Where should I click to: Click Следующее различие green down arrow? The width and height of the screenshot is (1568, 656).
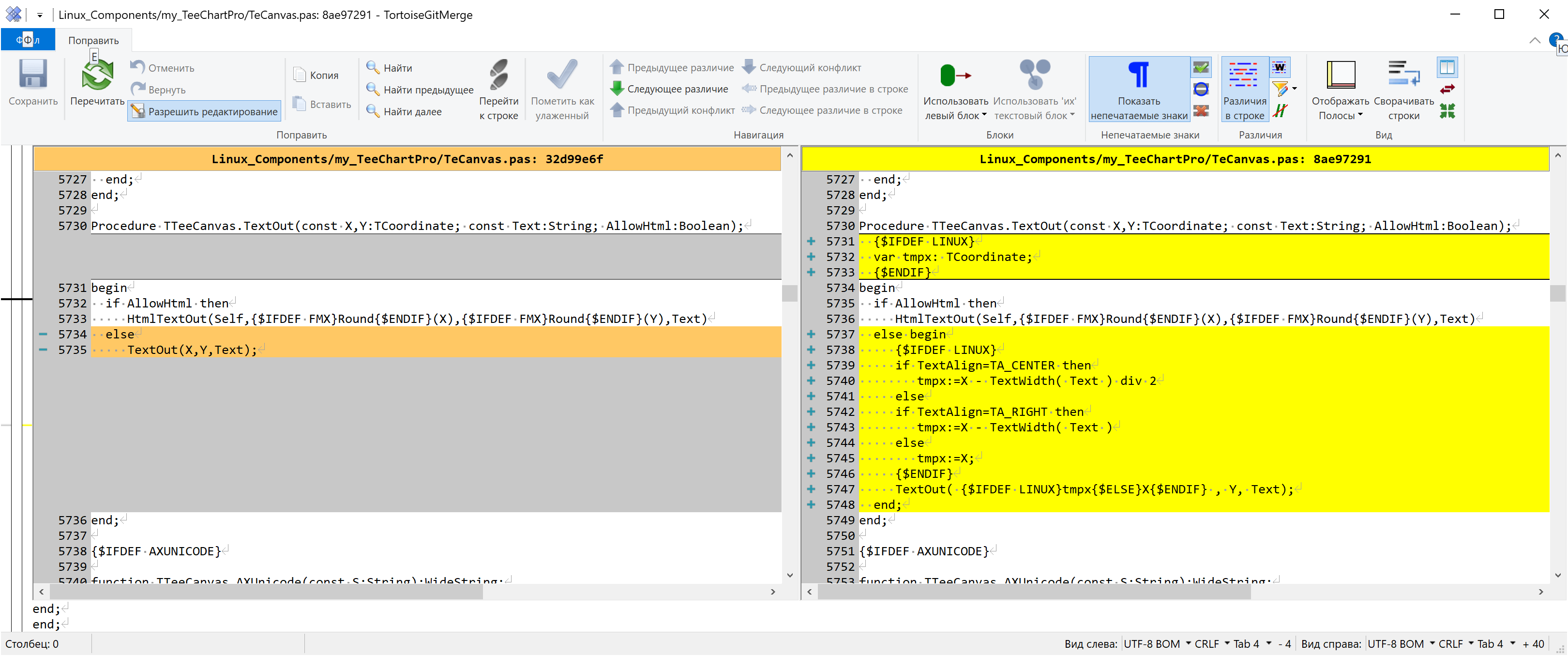pos(617,89)
